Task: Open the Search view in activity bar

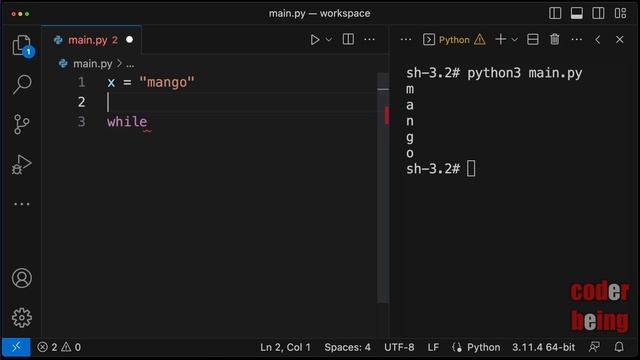Action: pyautogui.click(x=22, y=84)
